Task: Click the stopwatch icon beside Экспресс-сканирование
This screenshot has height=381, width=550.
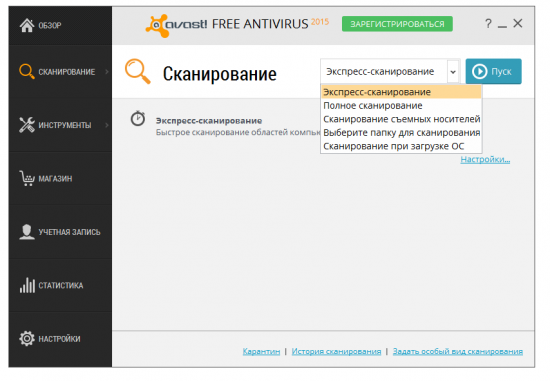Action: click(138, 119)
